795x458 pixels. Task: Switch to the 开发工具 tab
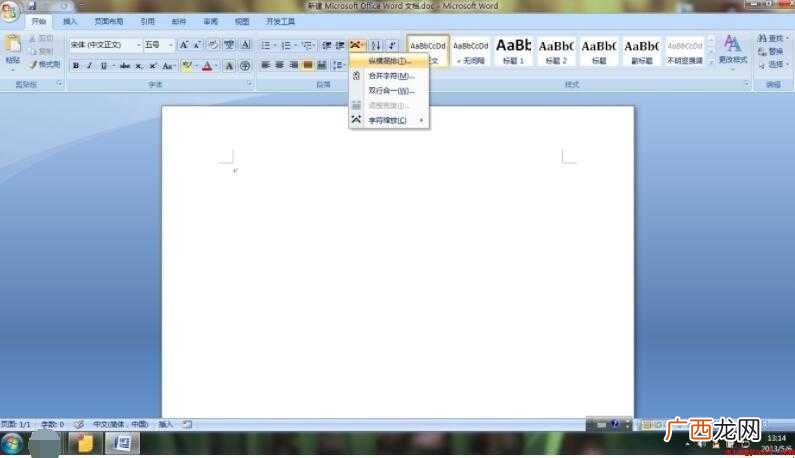click(x=280, y=21)
